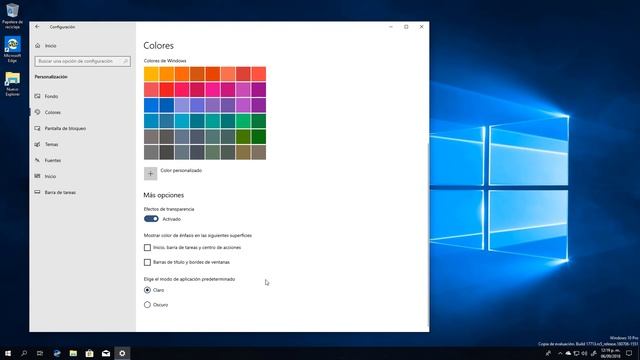Open Task View from the taskbar
Screen dimensions: 640x360
(40, 353)
